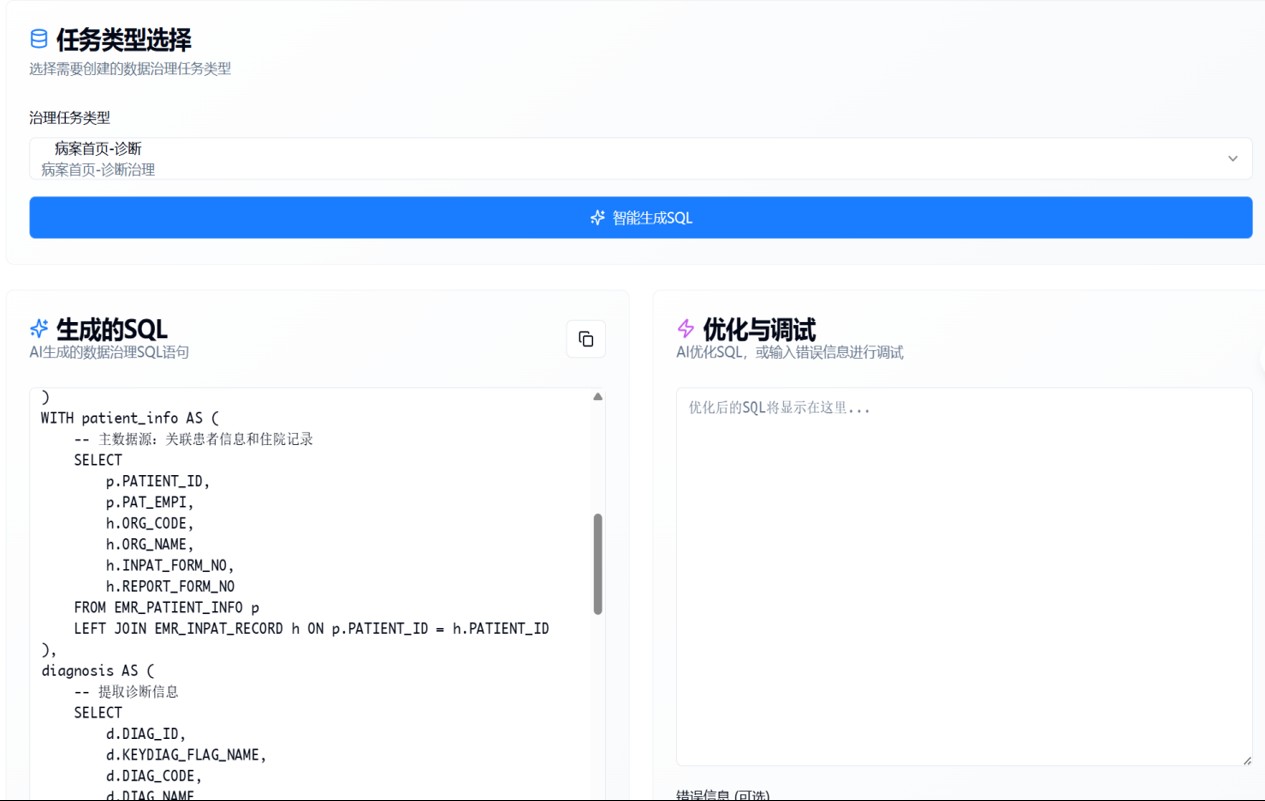The width and height of the screenshot is (1265, 801).
Task: Click the lightning icon beside 优化与调试
Action: (x=686, y=329)
